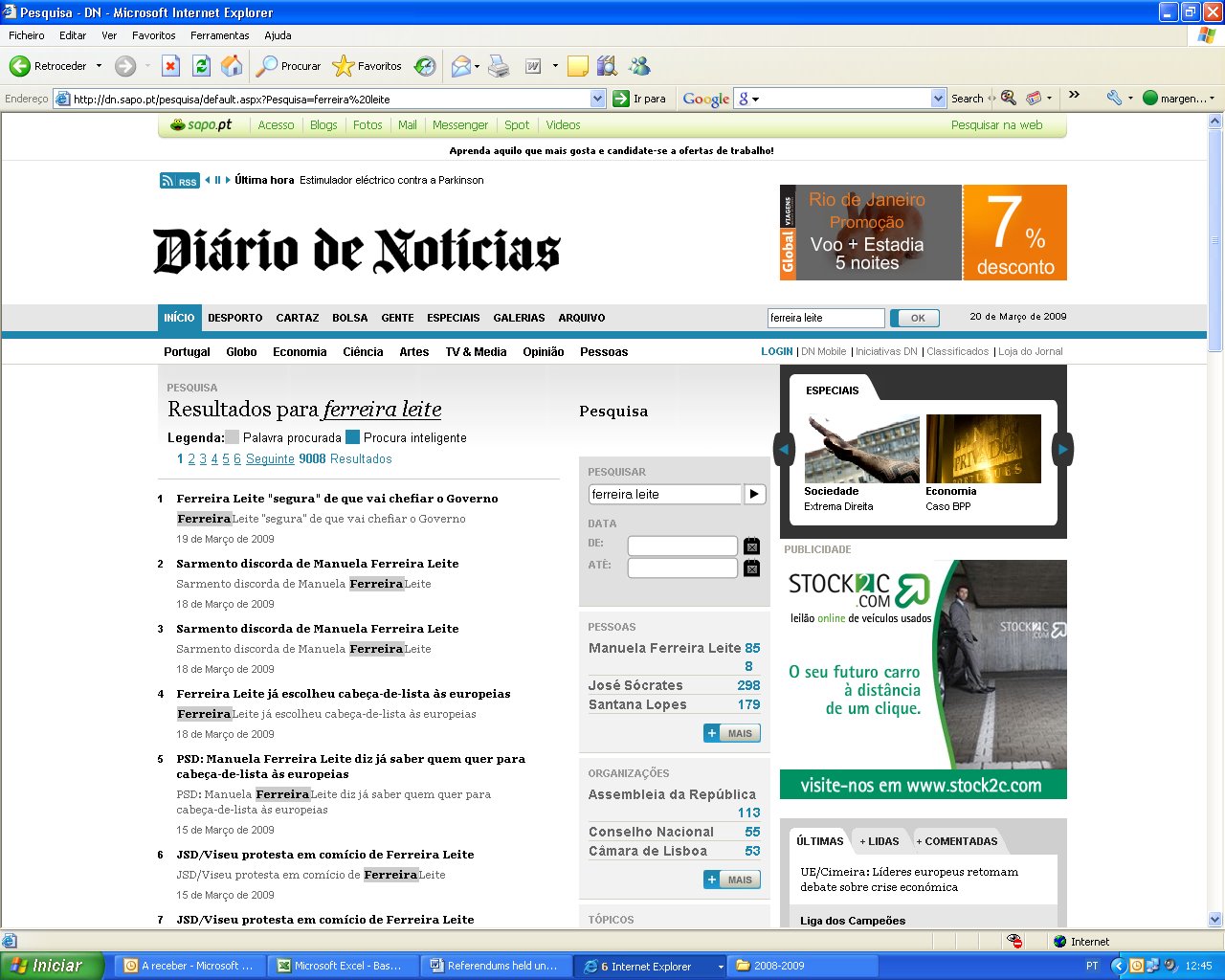Show previous Última hora ticker headline
This screenshot has height=980, width=1225.
click(x=208, y=180)
